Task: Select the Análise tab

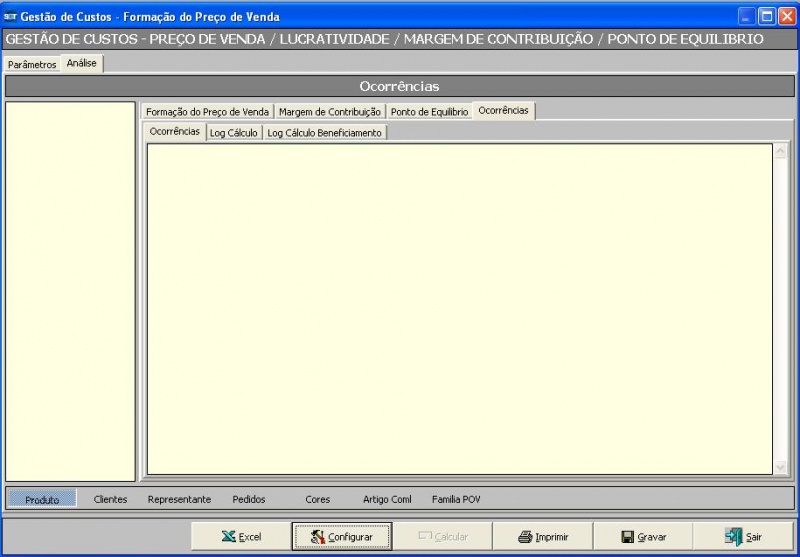Action: tap(81, 63)
